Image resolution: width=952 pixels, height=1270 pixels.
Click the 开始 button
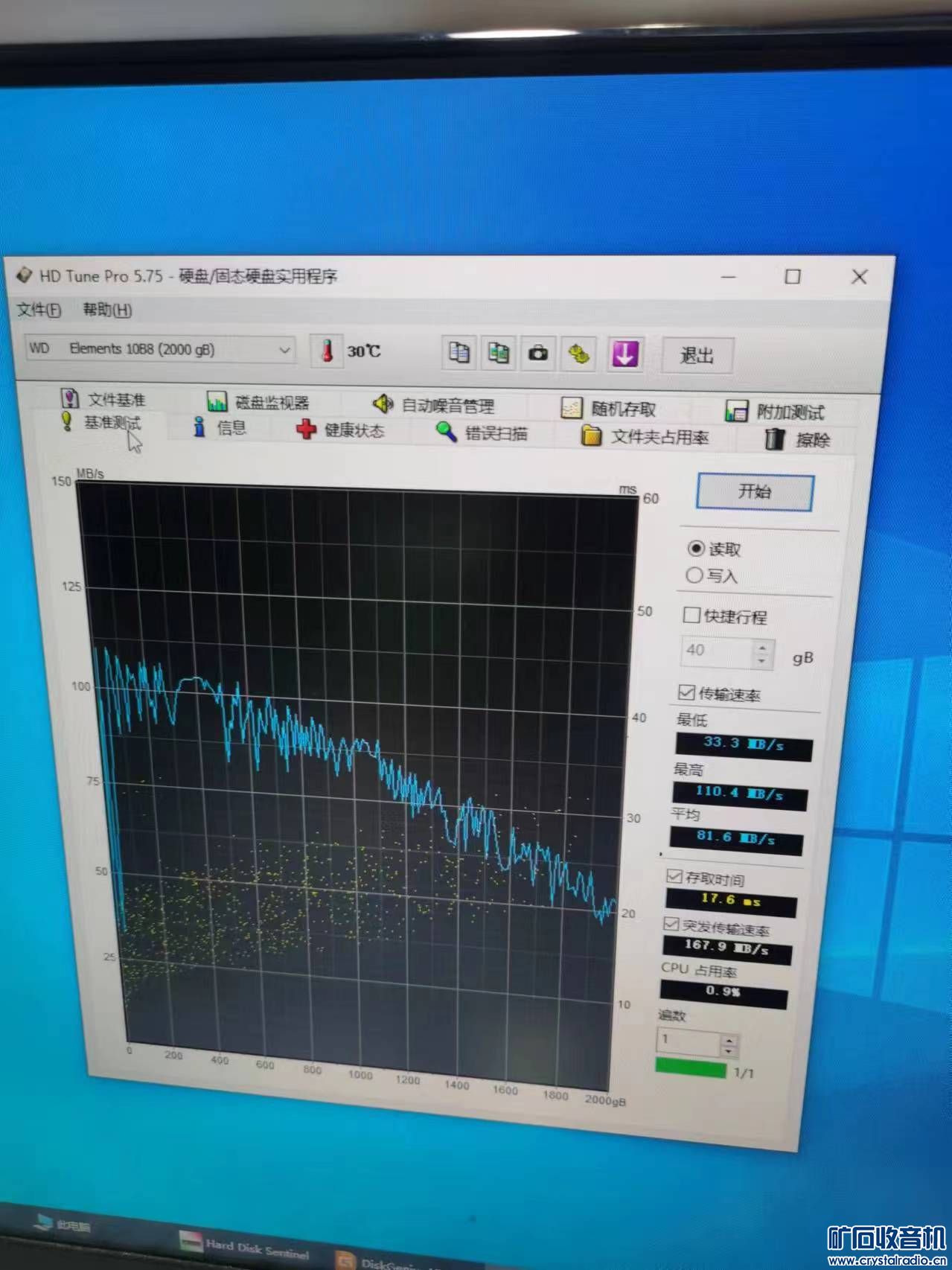[x=754, y=492]
